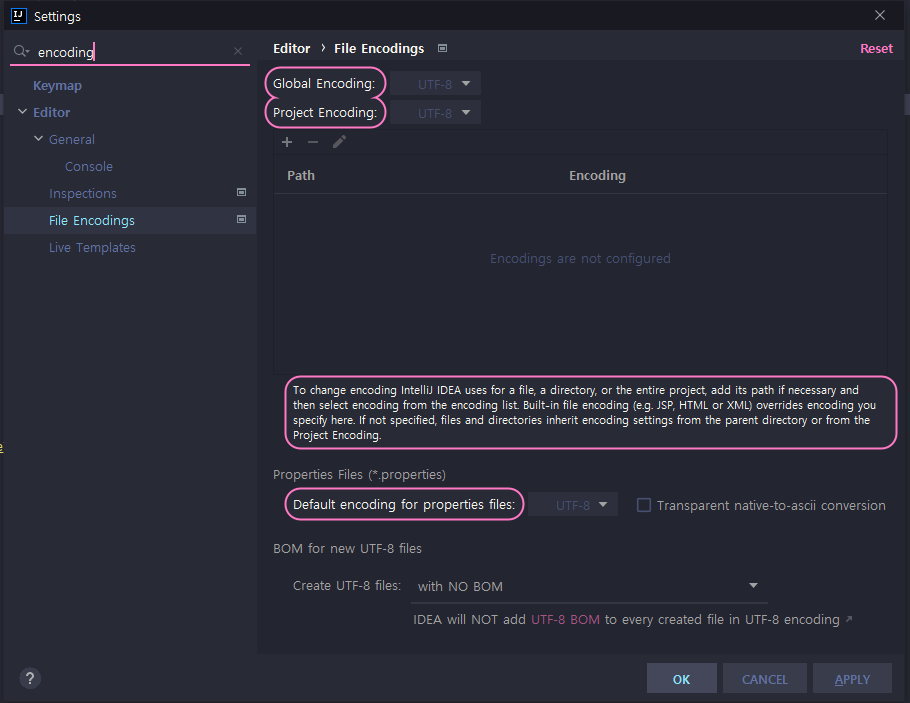Select Inspections settings item
The height and width of the screenshot is (703, 910).
coord(83,193)
